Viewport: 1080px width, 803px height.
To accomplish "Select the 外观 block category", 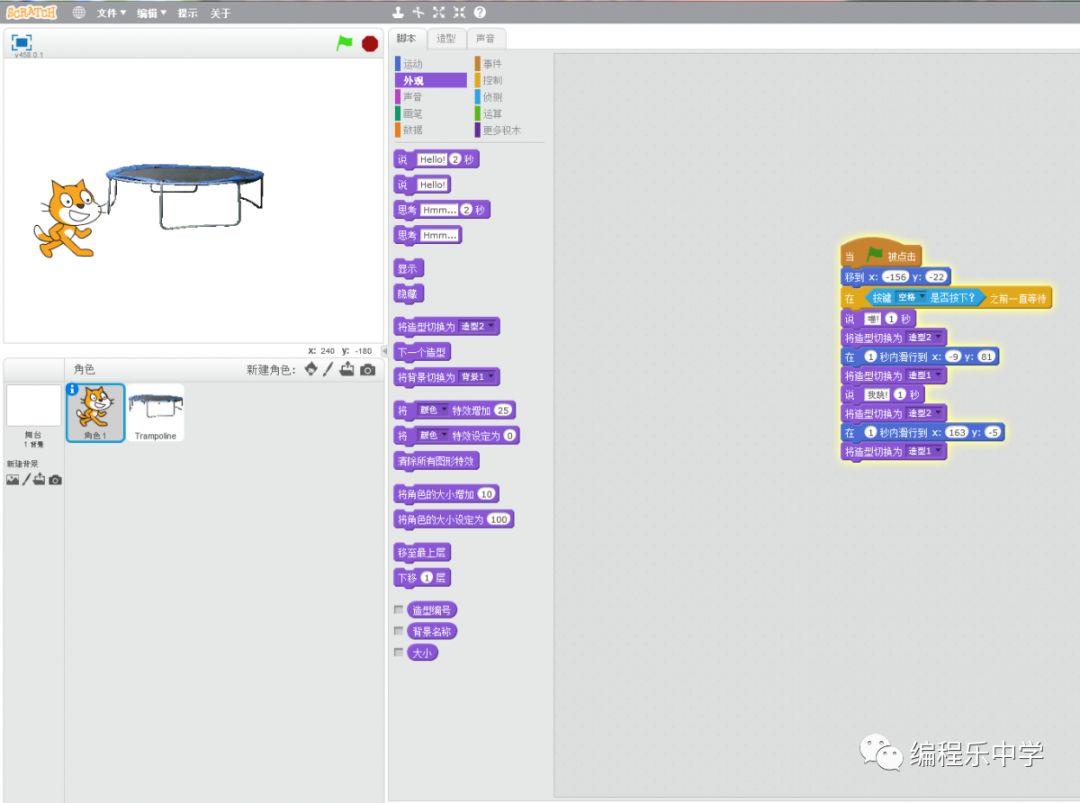I will coord(430,81).
